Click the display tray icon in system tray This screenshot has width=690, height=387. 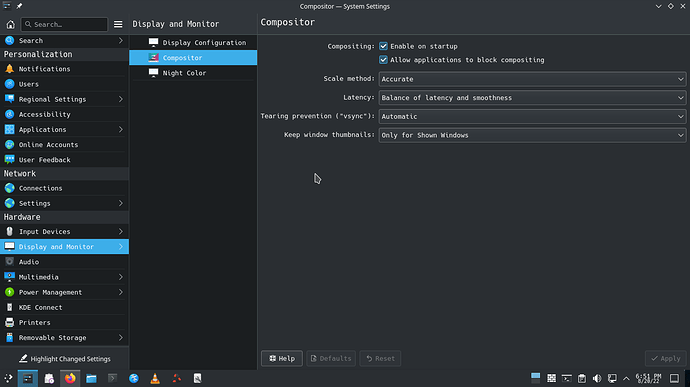(612, 378)
